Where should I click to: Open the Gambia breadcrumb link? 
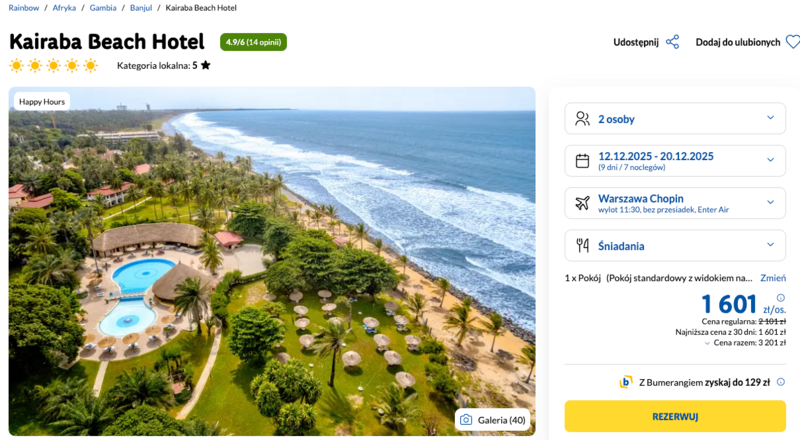(x=103, y=7)
